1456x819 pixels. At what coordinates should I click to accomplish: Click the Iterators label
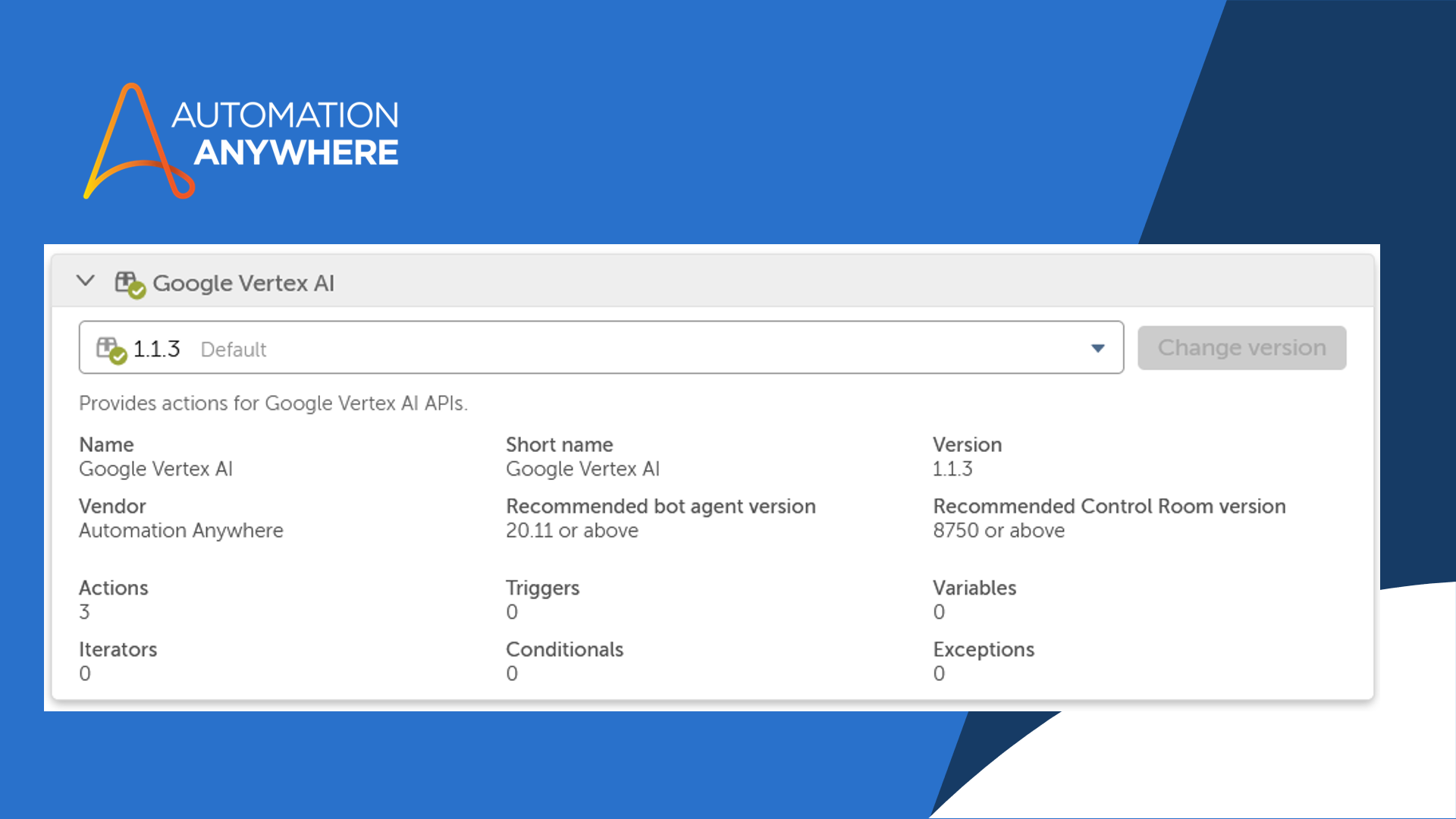(x=118, y=650)
